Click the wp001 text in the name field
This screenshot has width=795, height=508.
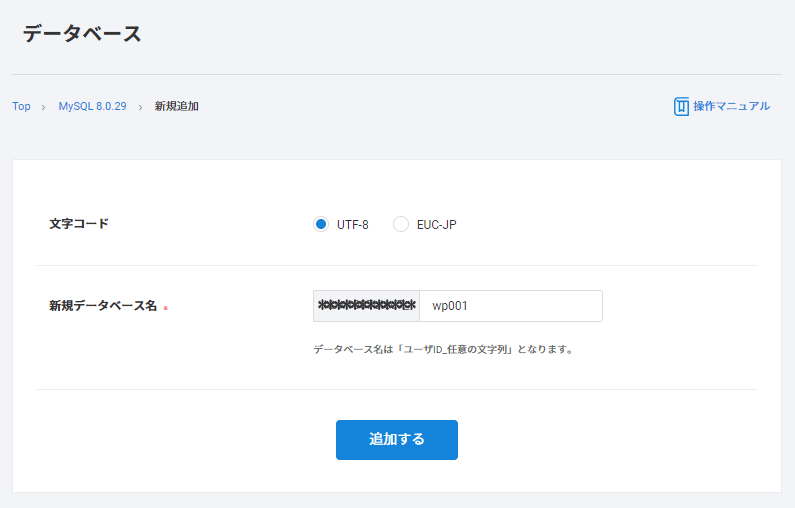450,306
